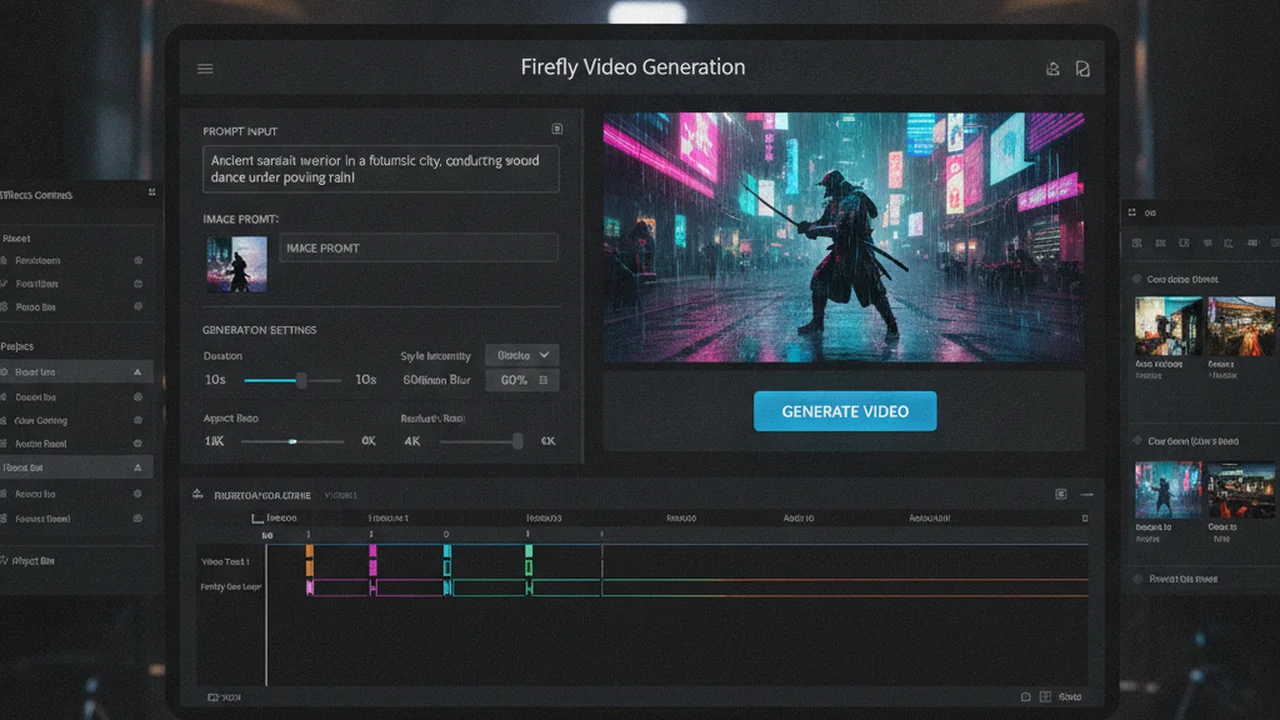
Task: Click the clipboard icon in the Prompt Input header
Action: 557,129
